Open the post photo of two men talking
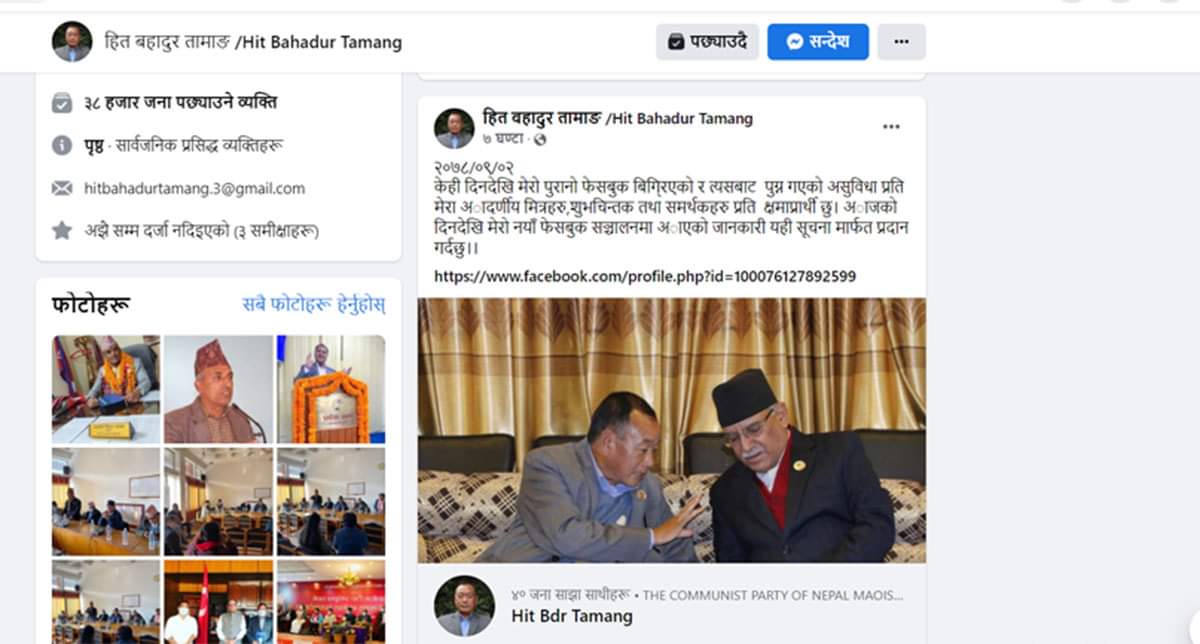 (671, 430)
